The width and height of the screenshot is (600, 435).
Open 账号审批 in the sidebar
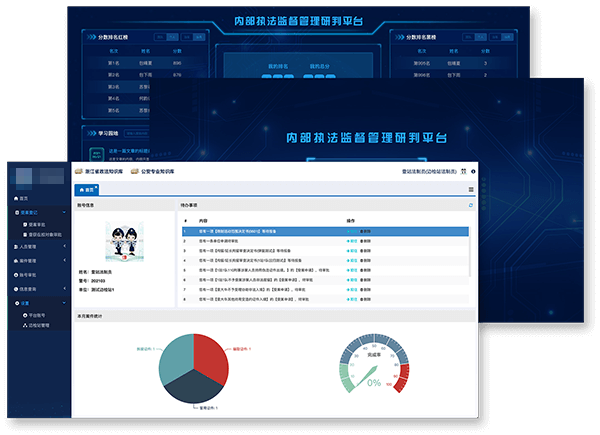tap(28, 273)
